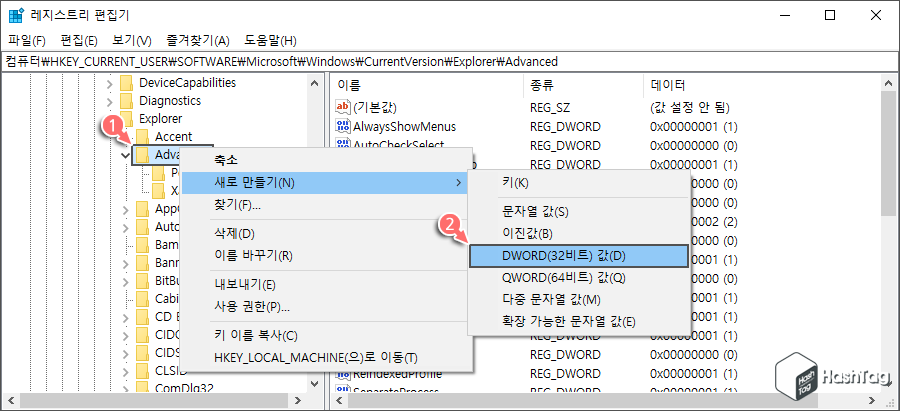Screen dimensions: 900x411
Task: Select the AutoCheckSelect value name
Action: [398, 145]
